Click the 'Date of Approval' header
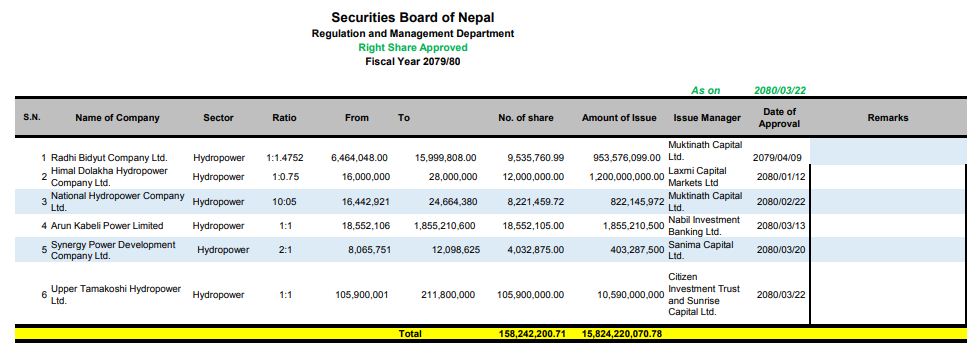Viewport: 978px width, 364px height. point(779,118)
